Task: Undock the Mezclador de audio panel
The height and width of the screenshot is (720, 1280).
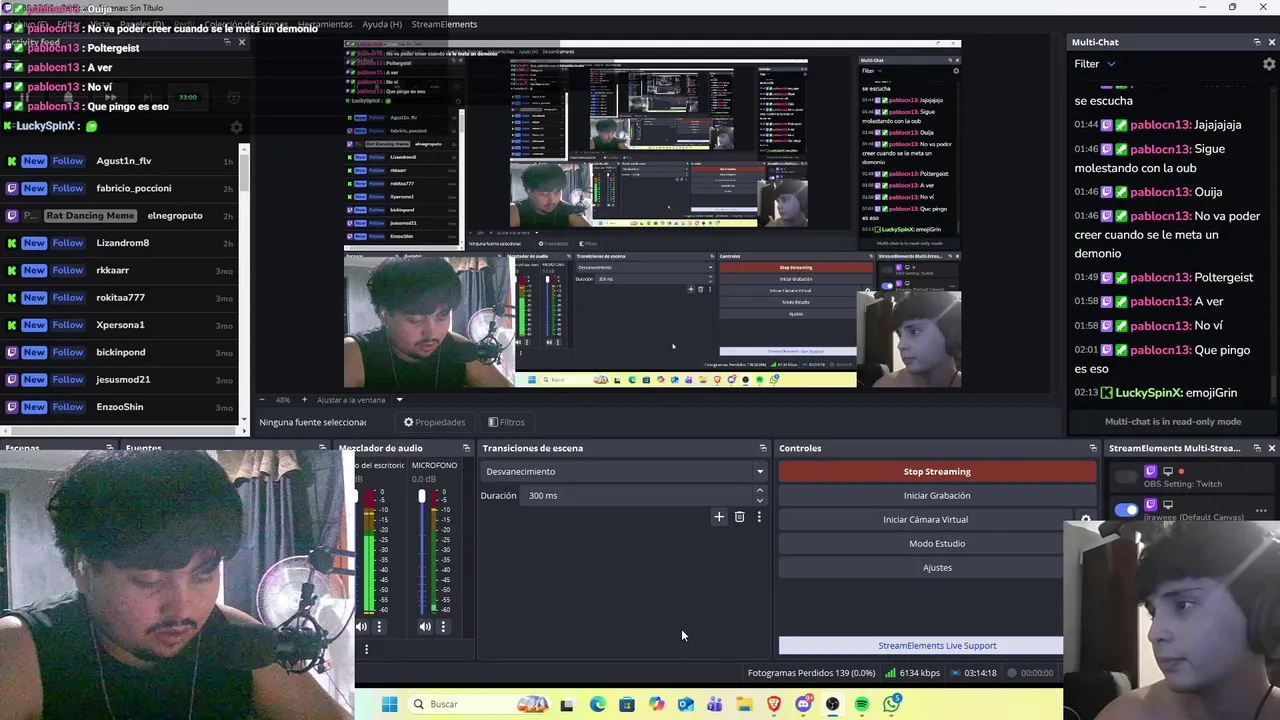Action: coord(466,448)
